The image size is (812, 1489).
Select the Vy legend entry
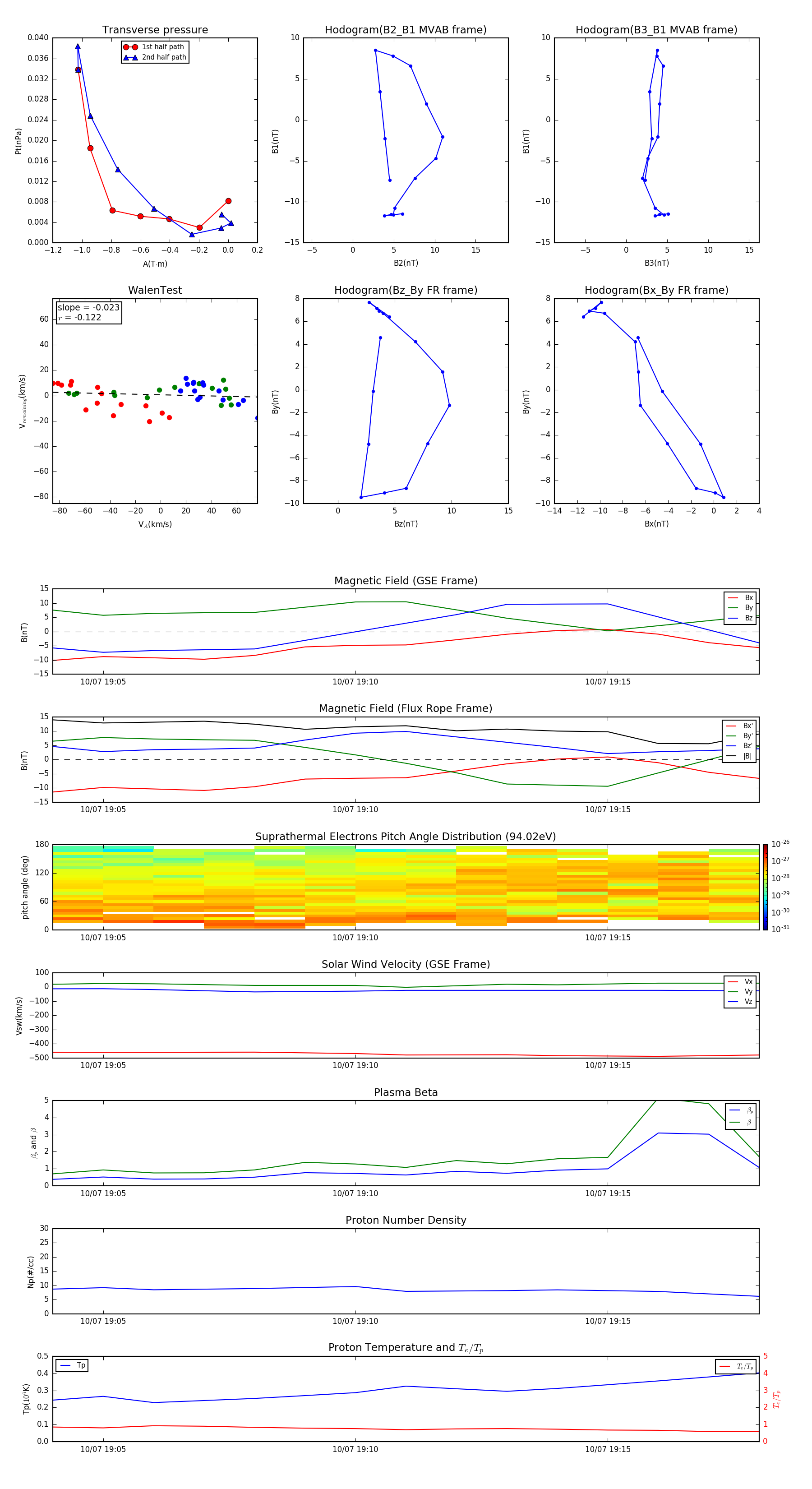[x=740, y=992]
